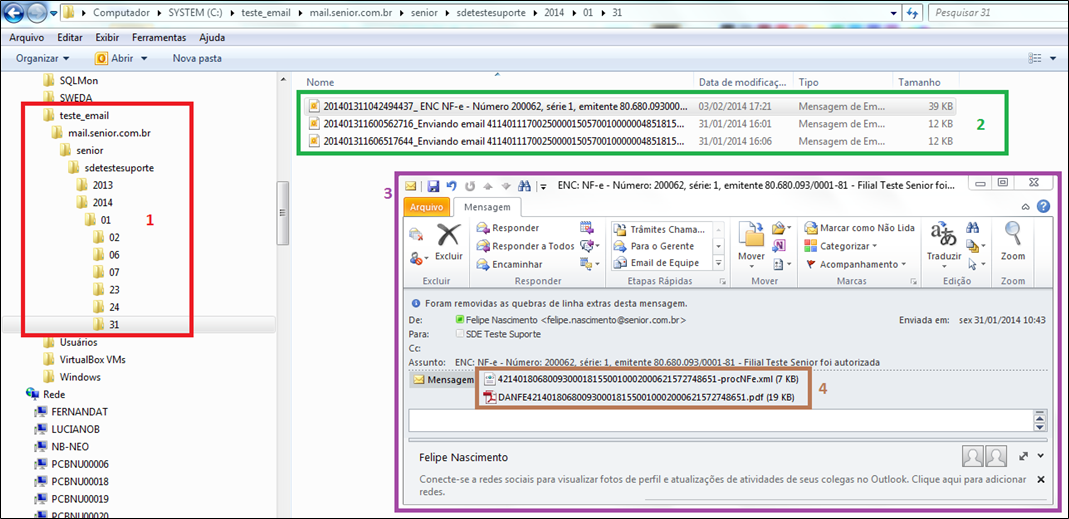Select the VirtualBox VMs folder

pyautogui.click(x=85, y=359)
